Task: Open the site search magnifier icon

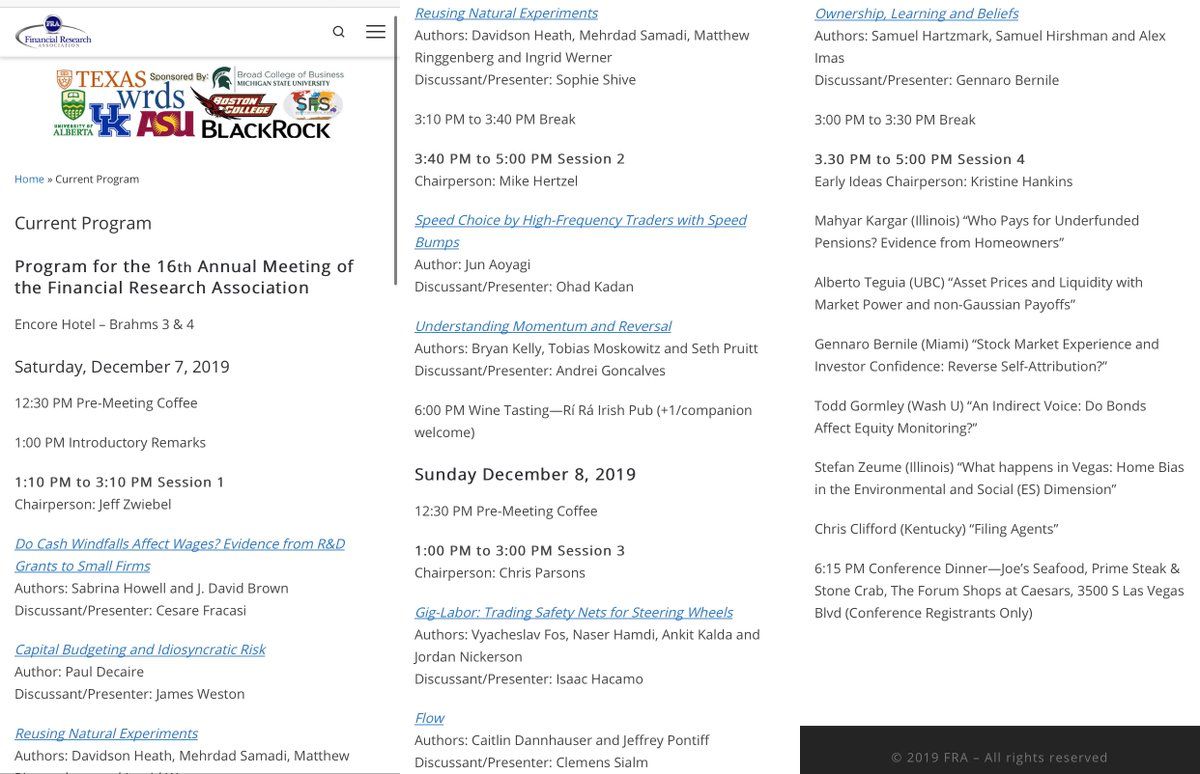Action: coord(339,32)
